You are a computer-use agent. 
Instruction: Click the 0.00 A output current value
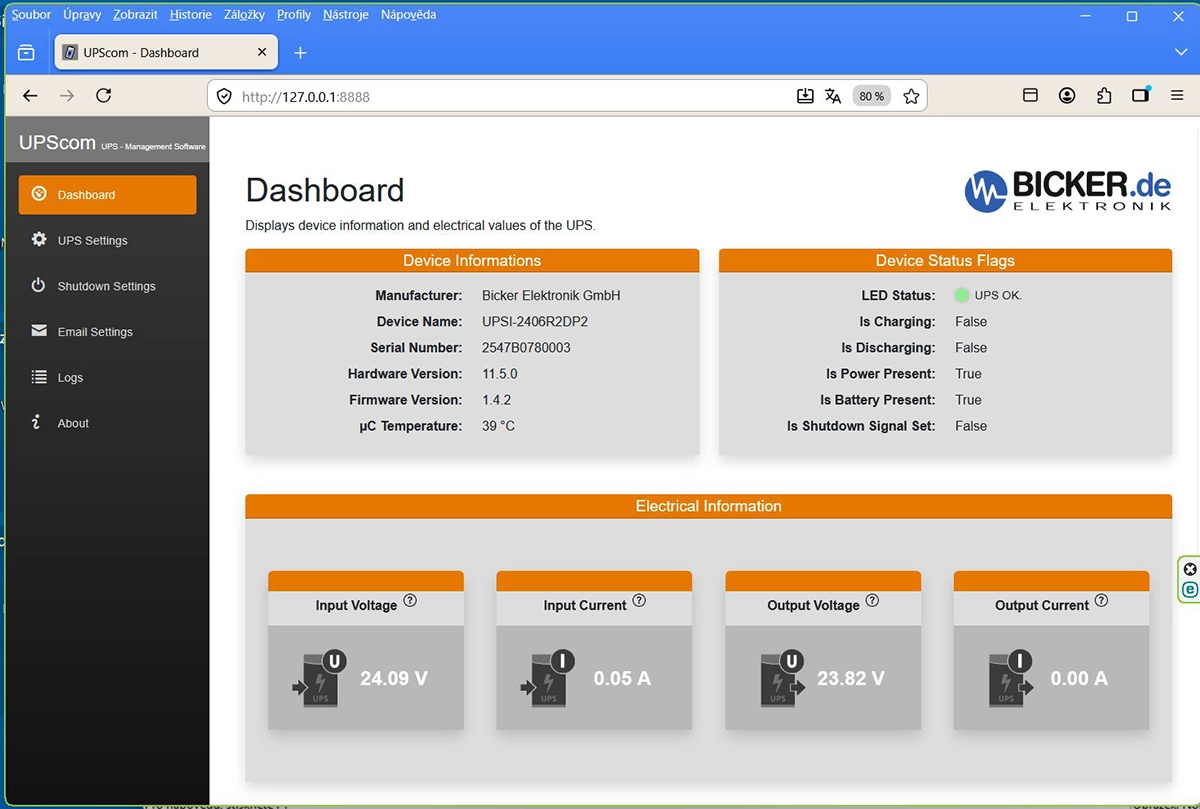click(1079, 678)
